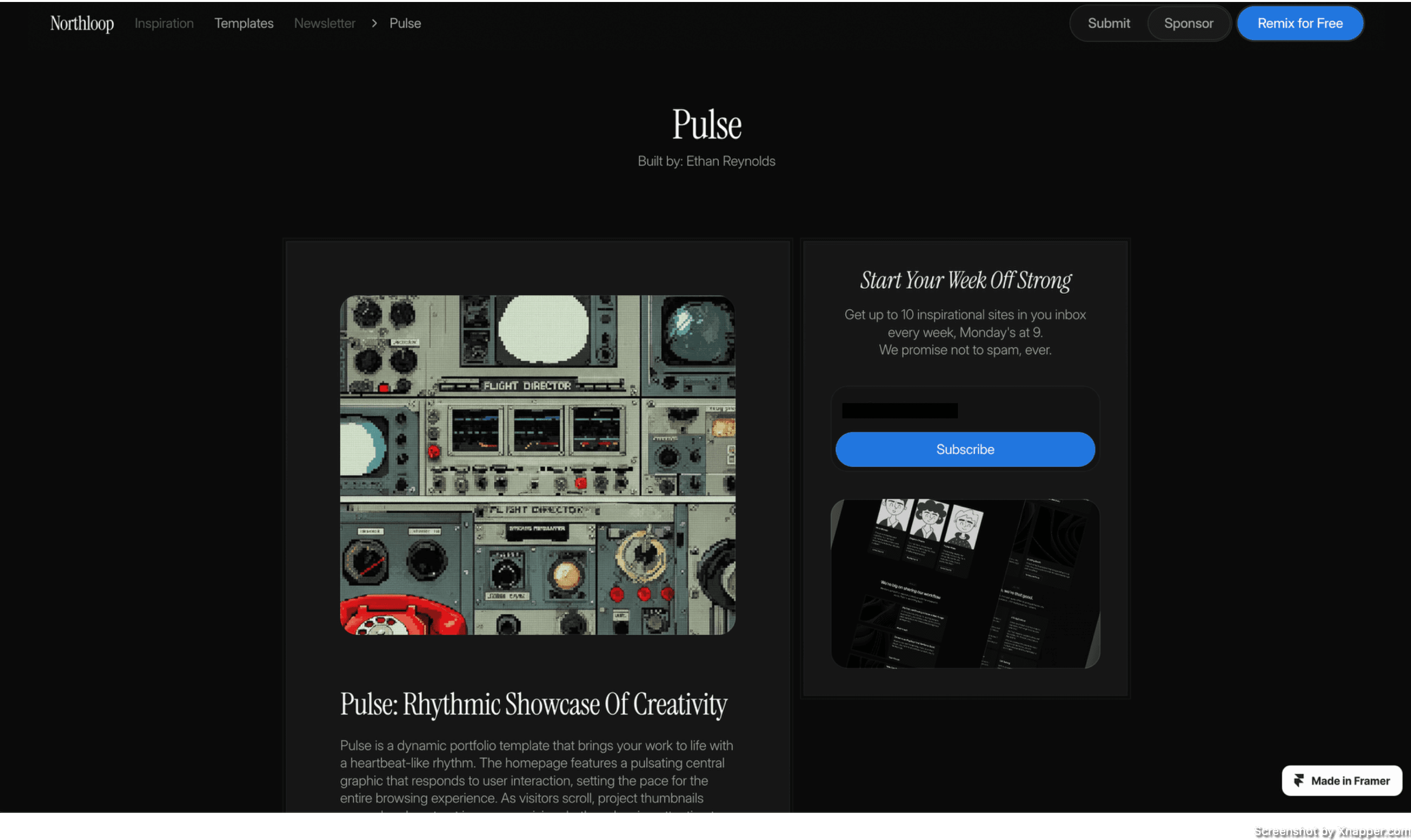This screenshot has height=840, width=1411.
Task: Focus the email input field above Subscribe
Action: pos(965,410)
